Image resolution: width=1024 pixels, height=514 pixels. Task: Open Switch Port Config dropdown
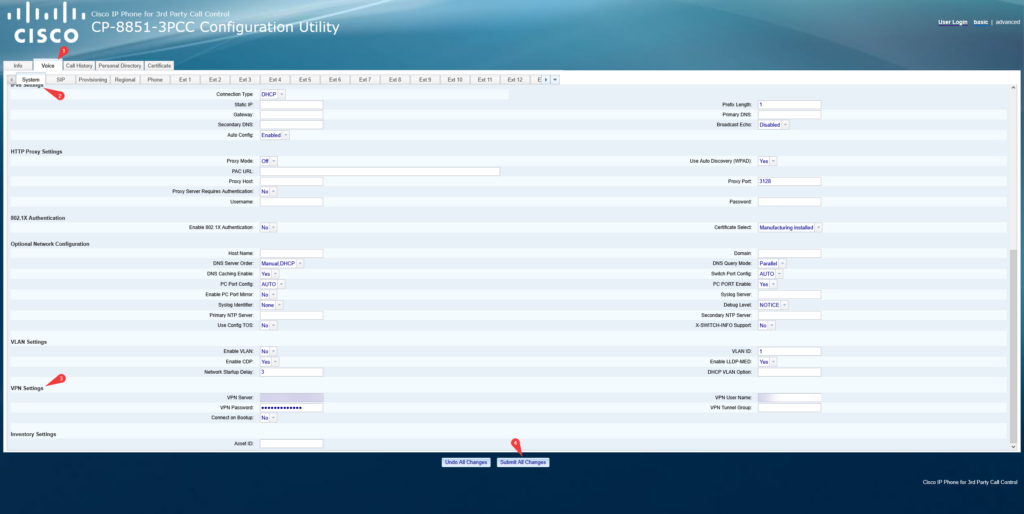pos(770,274)
